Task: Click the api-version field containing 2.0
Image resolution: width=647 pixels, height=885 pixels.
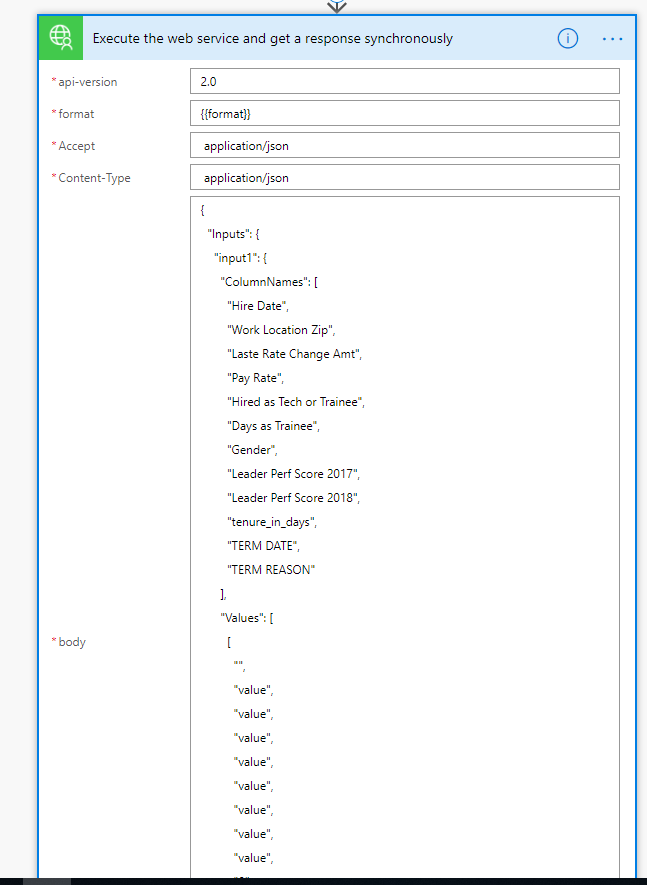Action: pos(404,81)
